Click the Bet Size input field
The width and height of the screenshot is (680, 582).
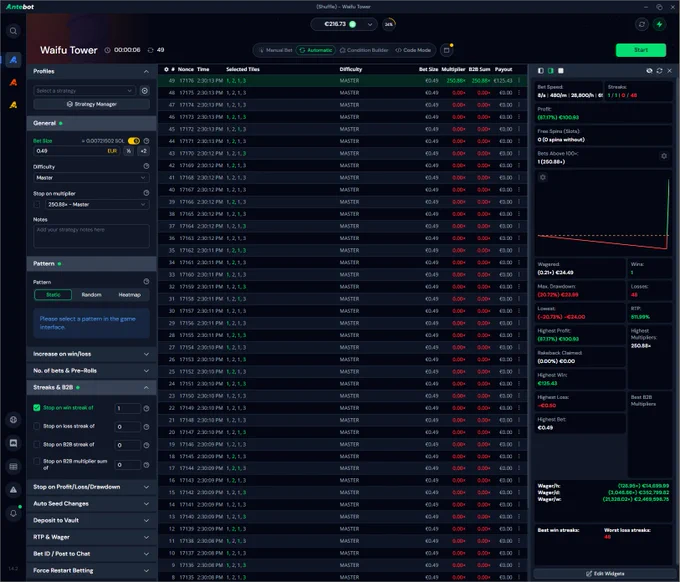pos(77,151)
